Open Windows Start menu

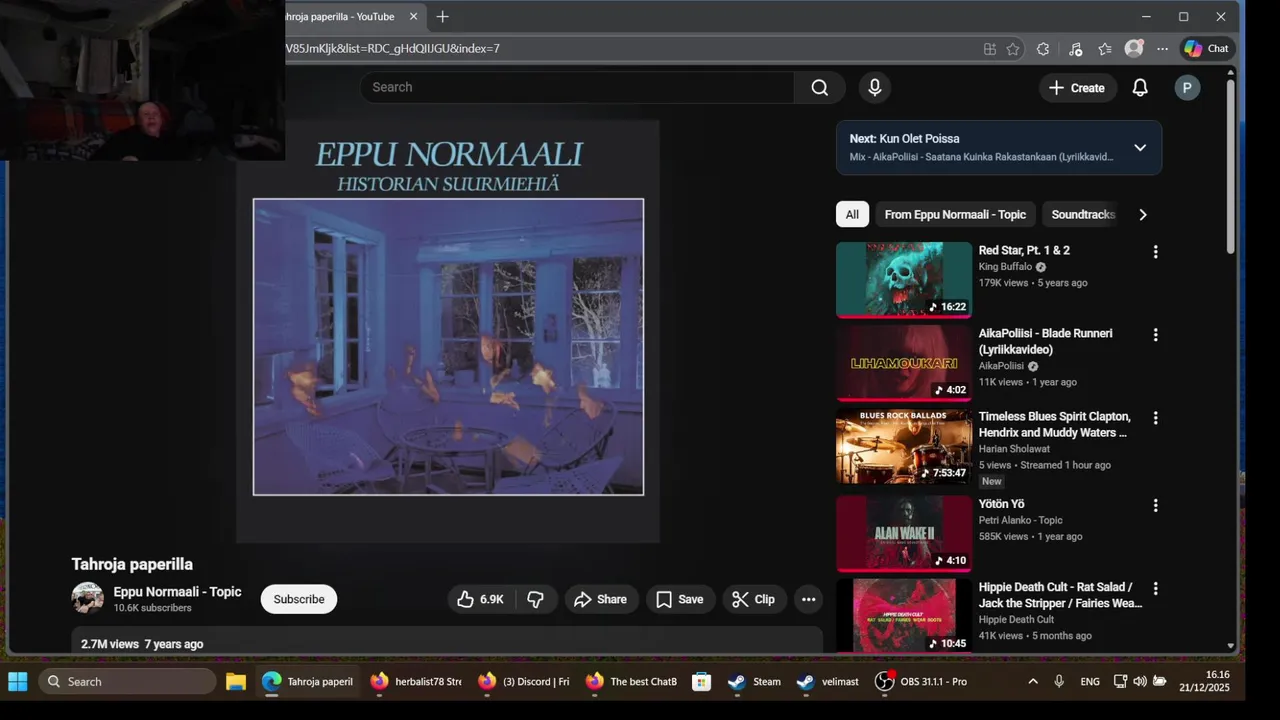[x=18, y=682]
